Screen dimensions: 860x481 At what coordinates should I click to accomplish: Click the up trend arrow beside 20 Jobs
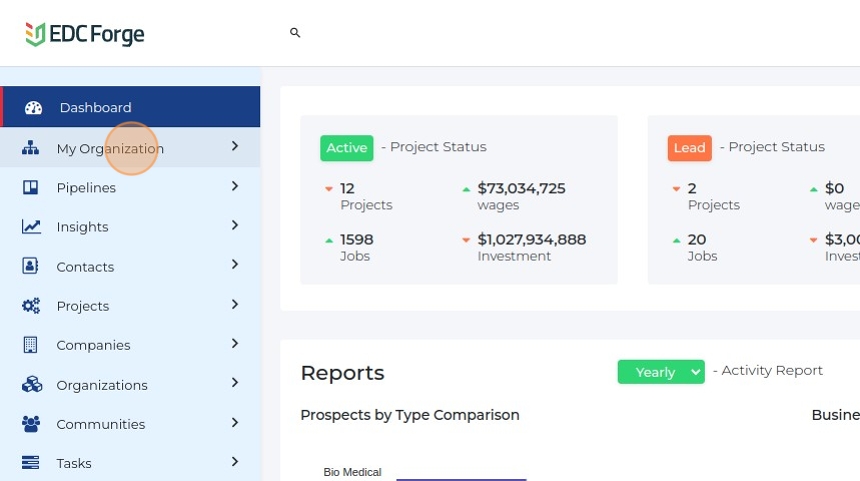[x=676, y=240]
